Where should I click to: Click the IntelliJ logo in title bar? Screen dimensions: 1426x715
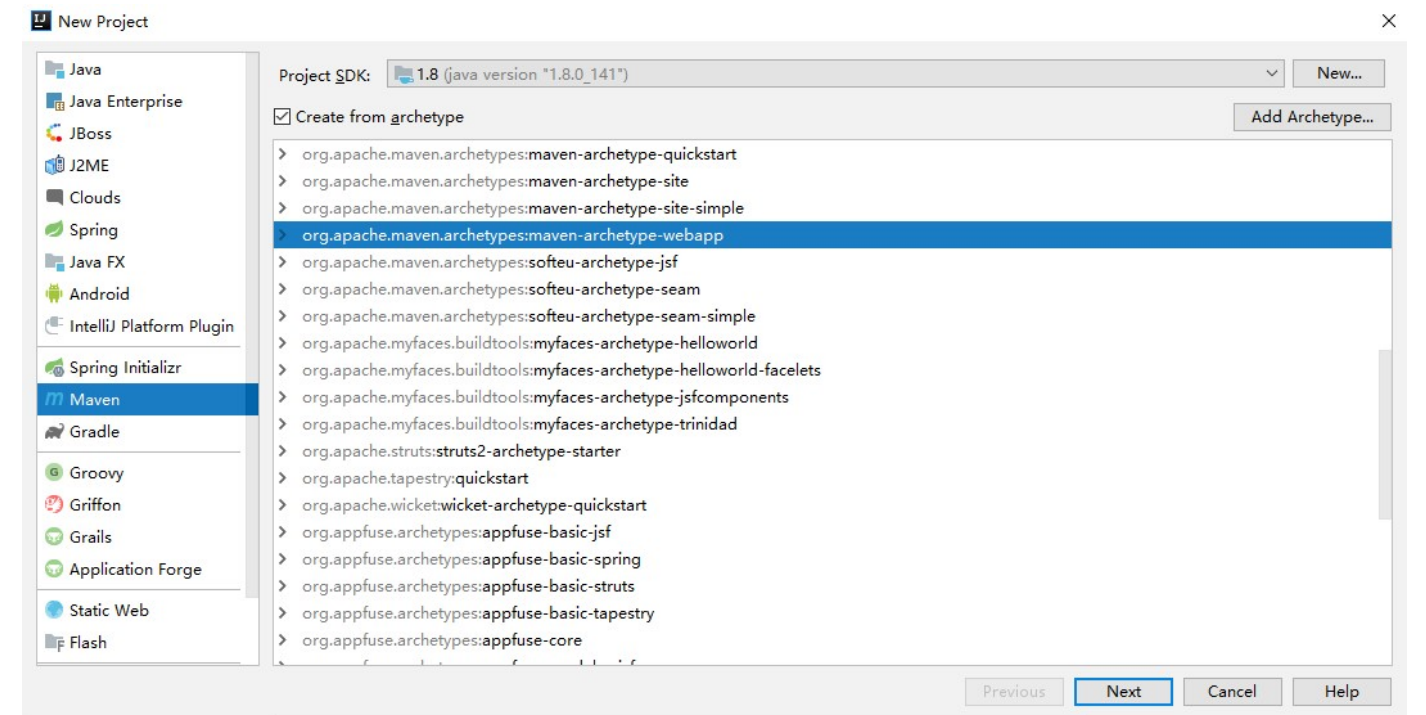41,21
